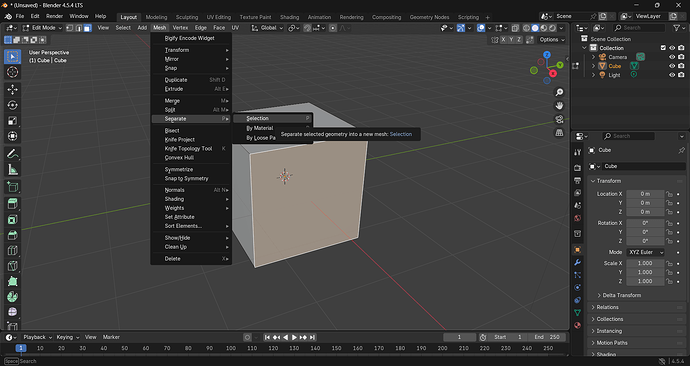Hide the Light via its eye icon
Image resolution: width=690 pixels, height=366 pixels.
click(672, 75)
